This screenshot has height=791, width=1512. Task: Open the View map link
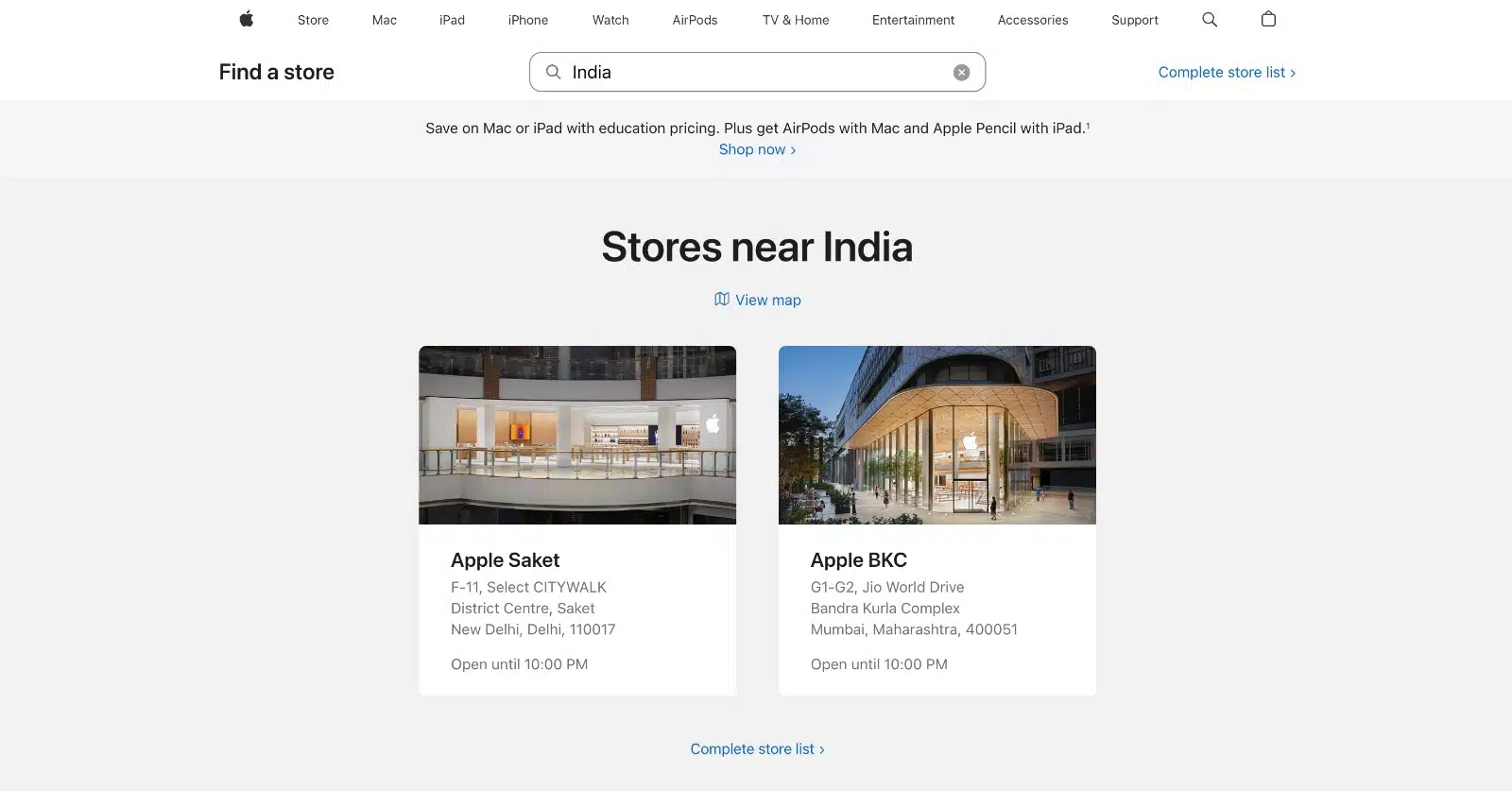point(767,300)
